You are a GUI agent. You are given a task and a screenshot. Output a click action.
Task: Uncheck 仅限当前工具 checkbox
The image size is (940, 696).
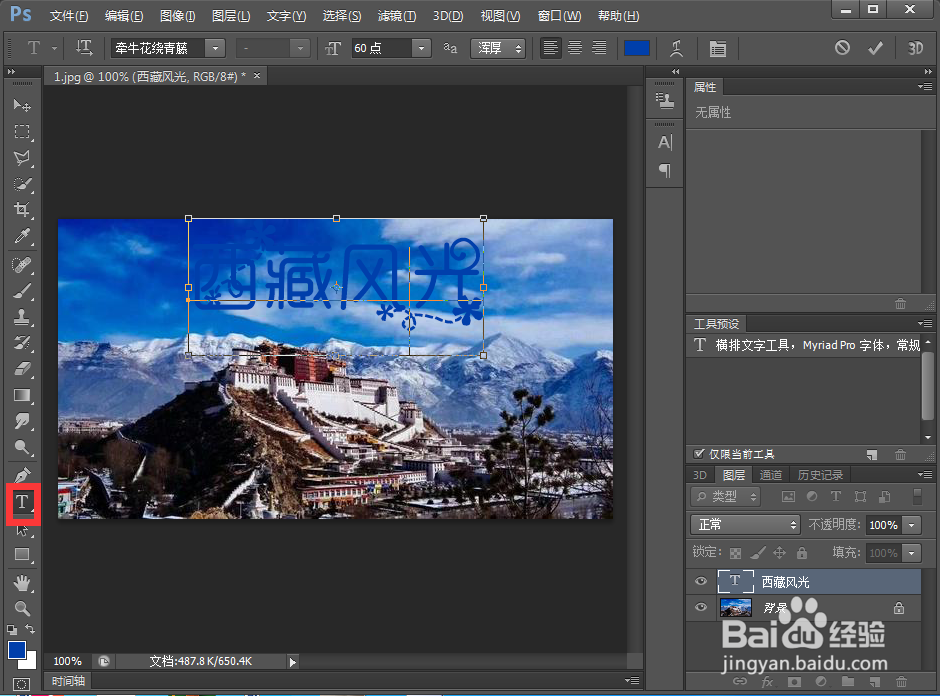point(698,454)
